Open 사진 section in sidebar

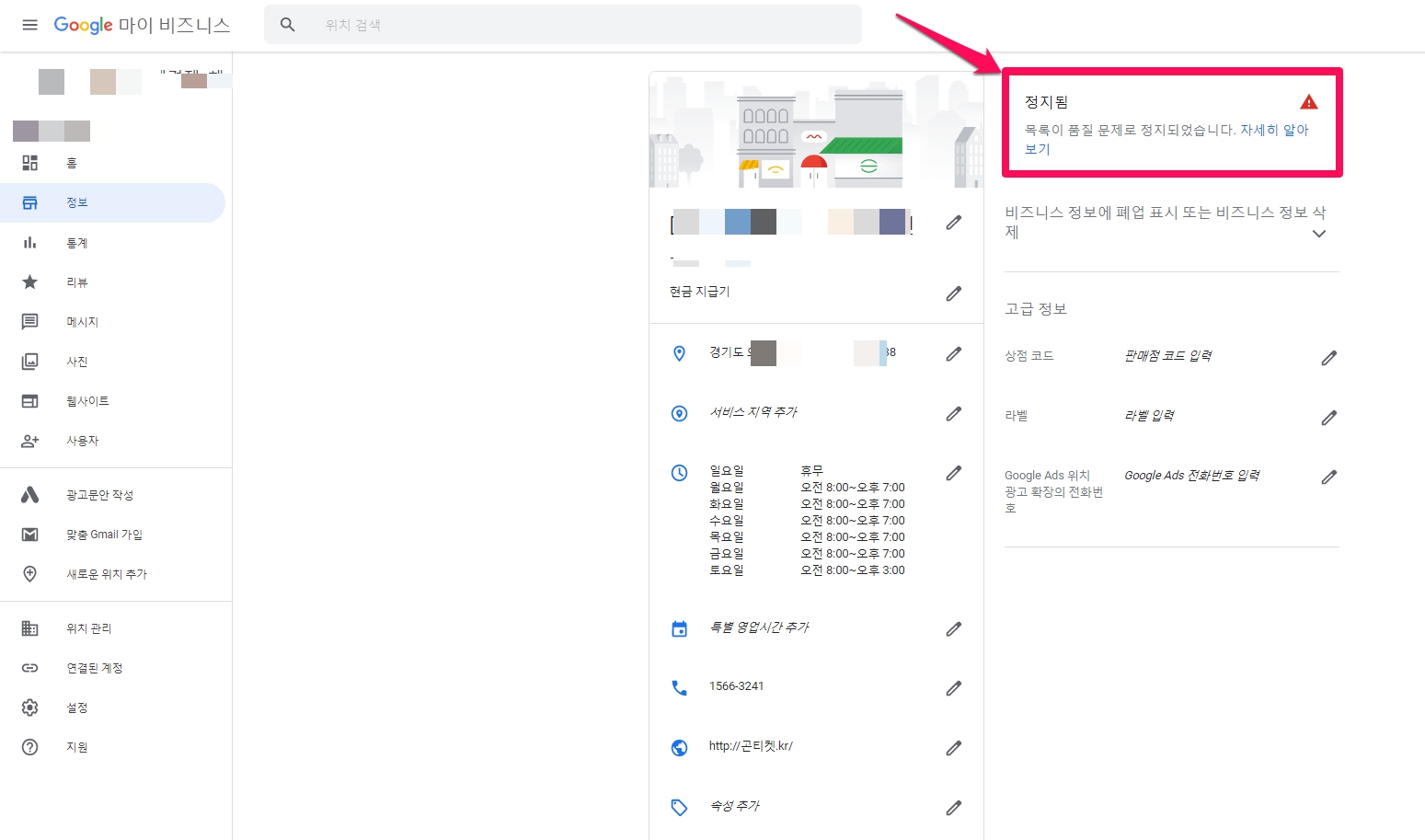77,362
